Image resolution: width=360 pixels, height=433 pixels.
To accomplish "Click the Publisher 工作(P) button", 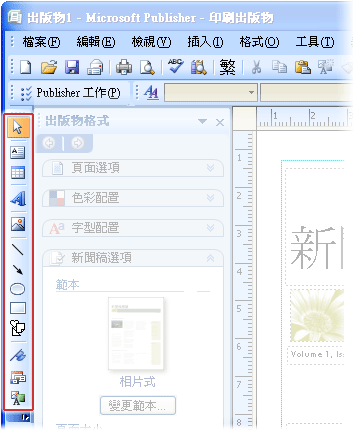I will (71, 93).
